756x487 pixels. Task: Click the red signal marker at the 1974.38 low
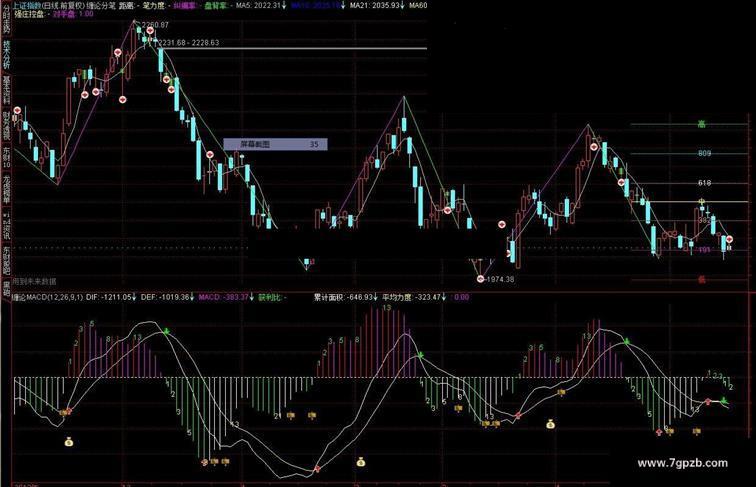click(x=480, y=279)
